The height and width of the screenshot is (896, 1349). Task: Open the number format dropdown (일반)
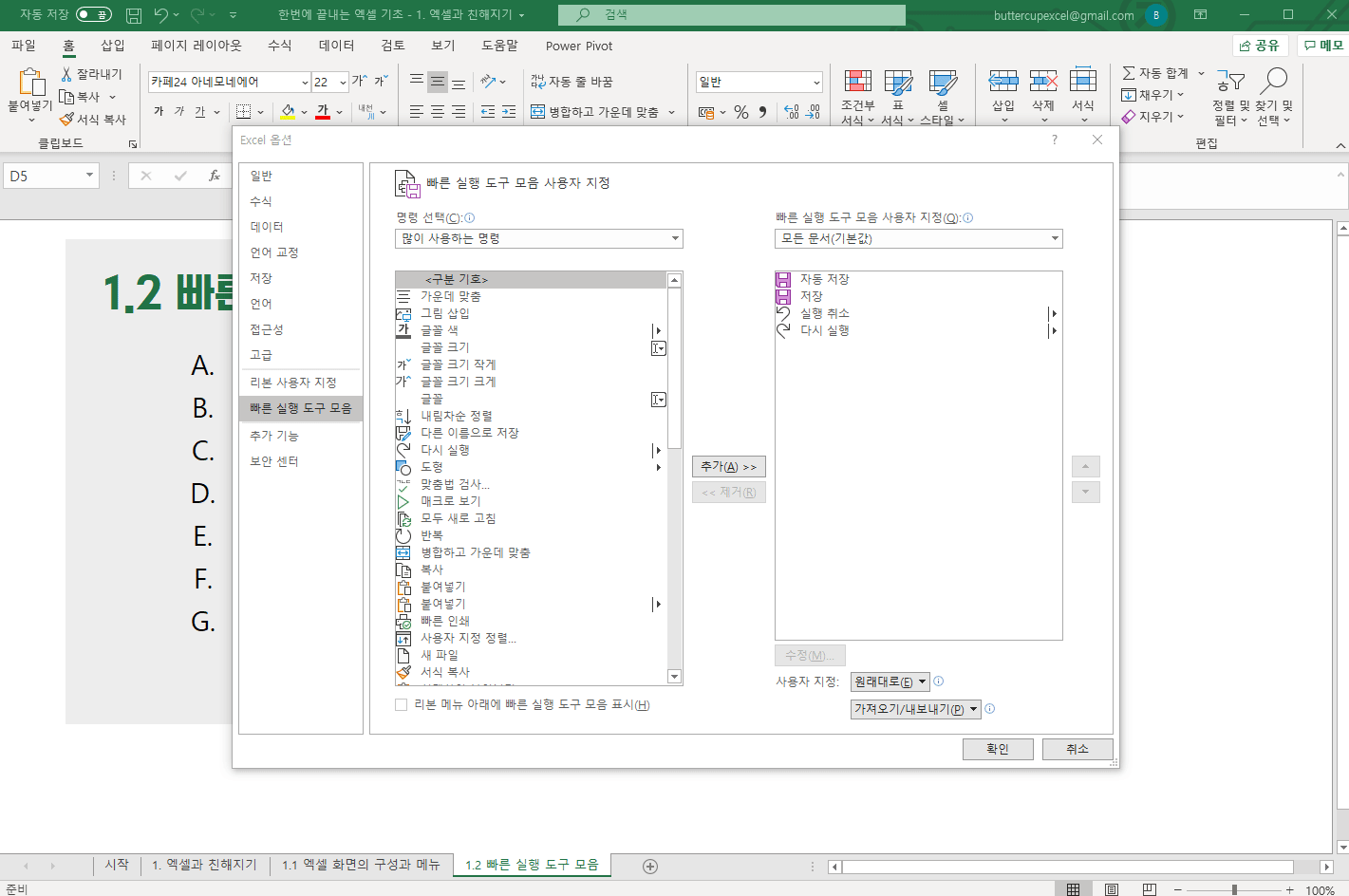(815, 83)
